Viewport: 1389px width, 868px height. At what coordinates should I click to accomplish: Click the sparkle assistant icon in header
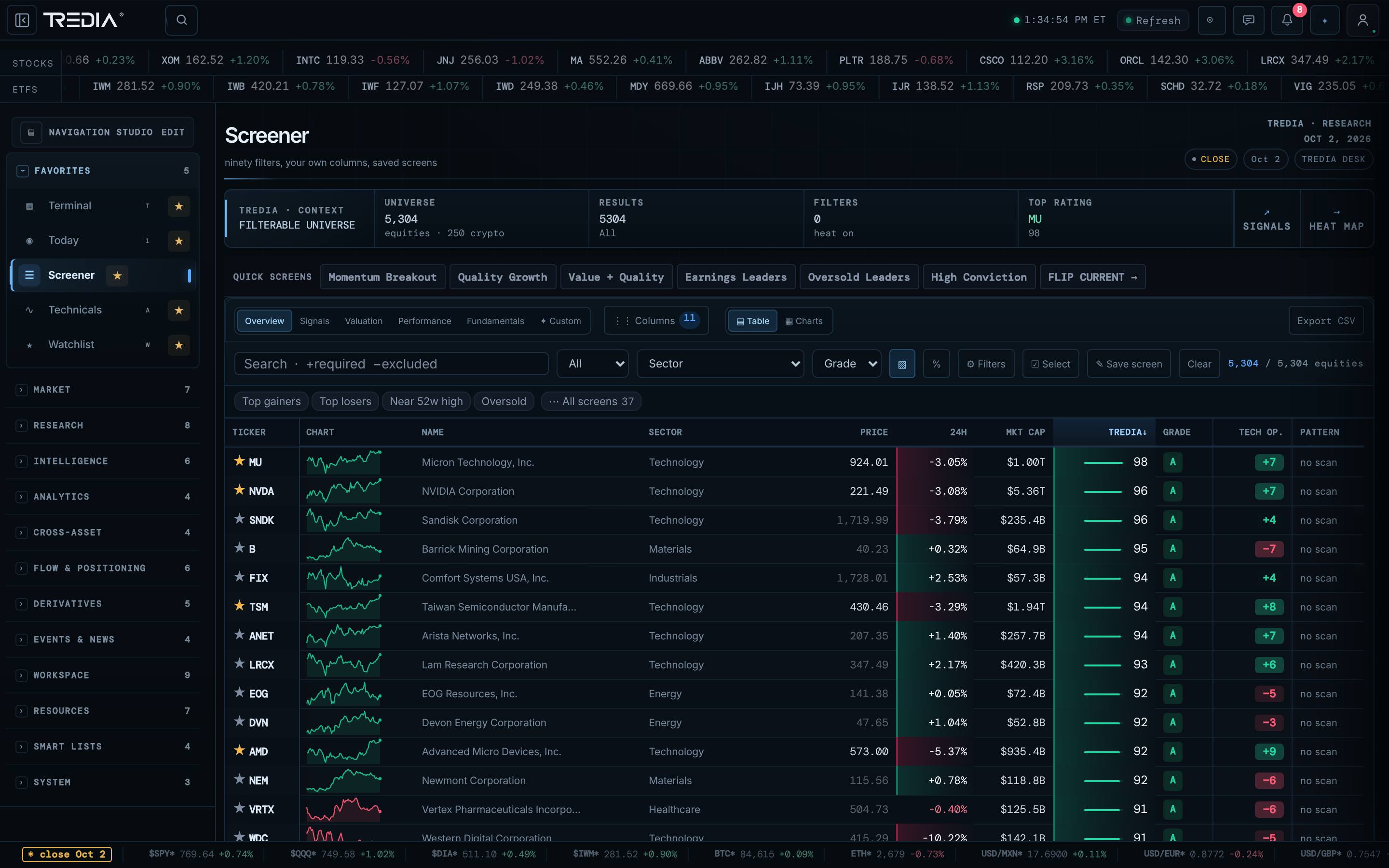pos(1325,20)
